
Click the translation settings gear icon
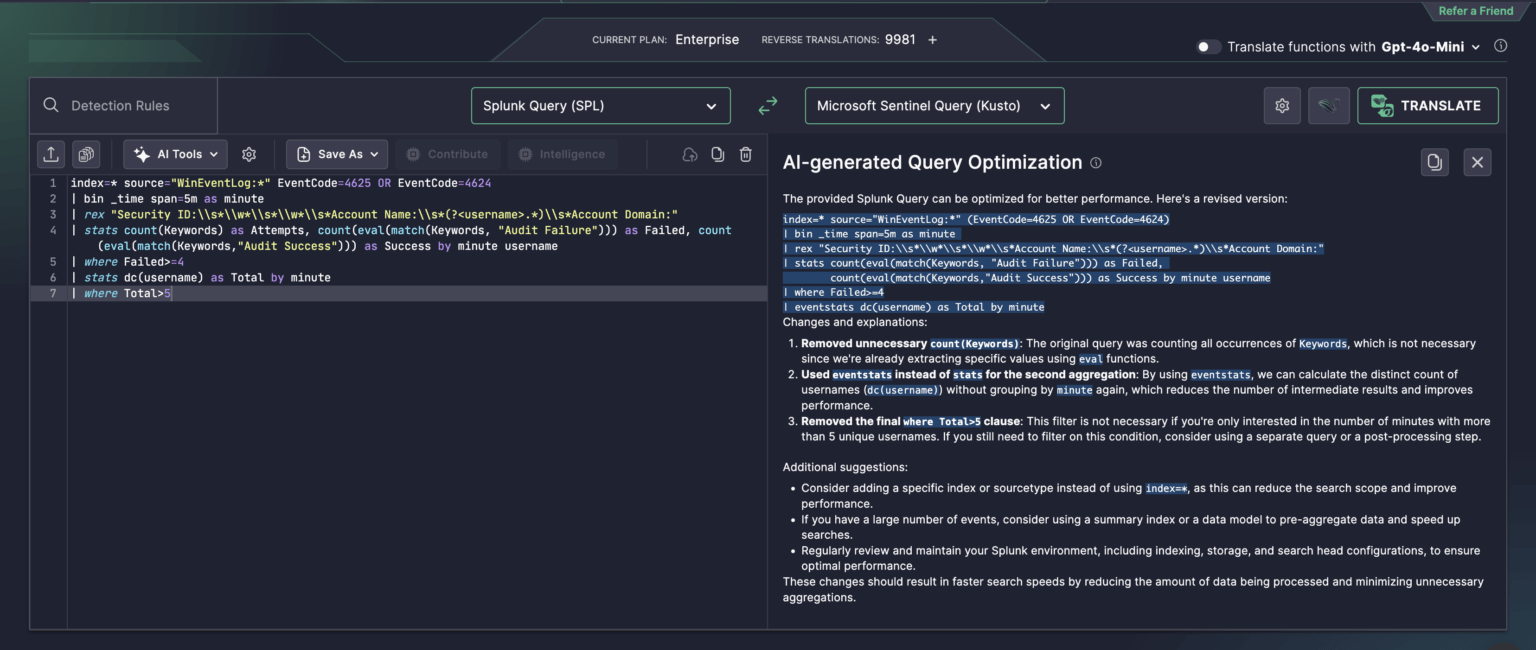coord(1282,105)
